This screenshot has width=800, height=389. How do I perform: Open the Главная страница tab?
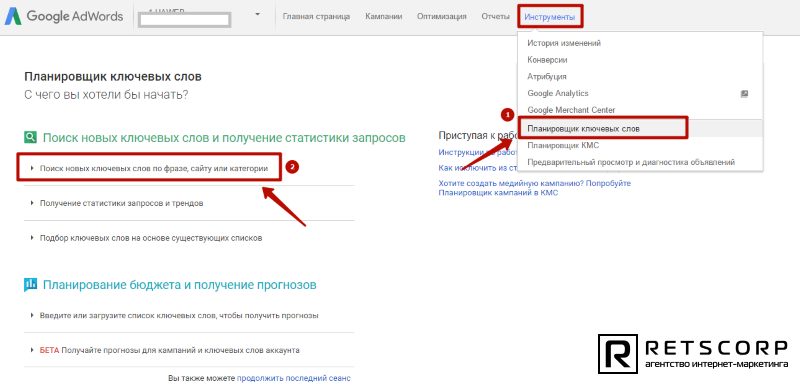pos(316,16)
